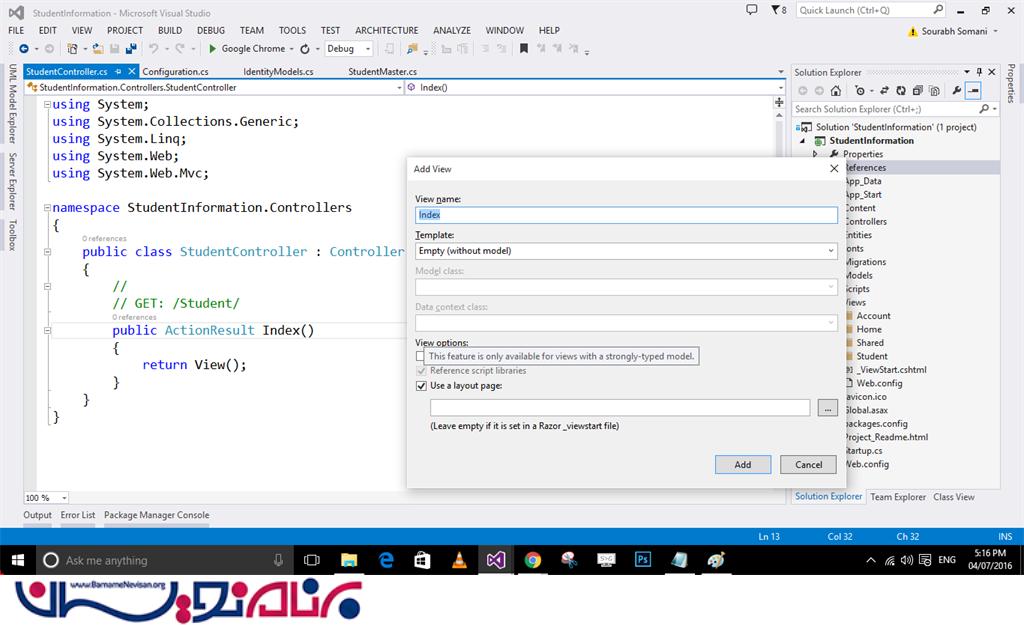The height and width of the screenshot is (625, 1024).
Task: Open the ARCHITECTURE menu
Action: click(386, 30)
